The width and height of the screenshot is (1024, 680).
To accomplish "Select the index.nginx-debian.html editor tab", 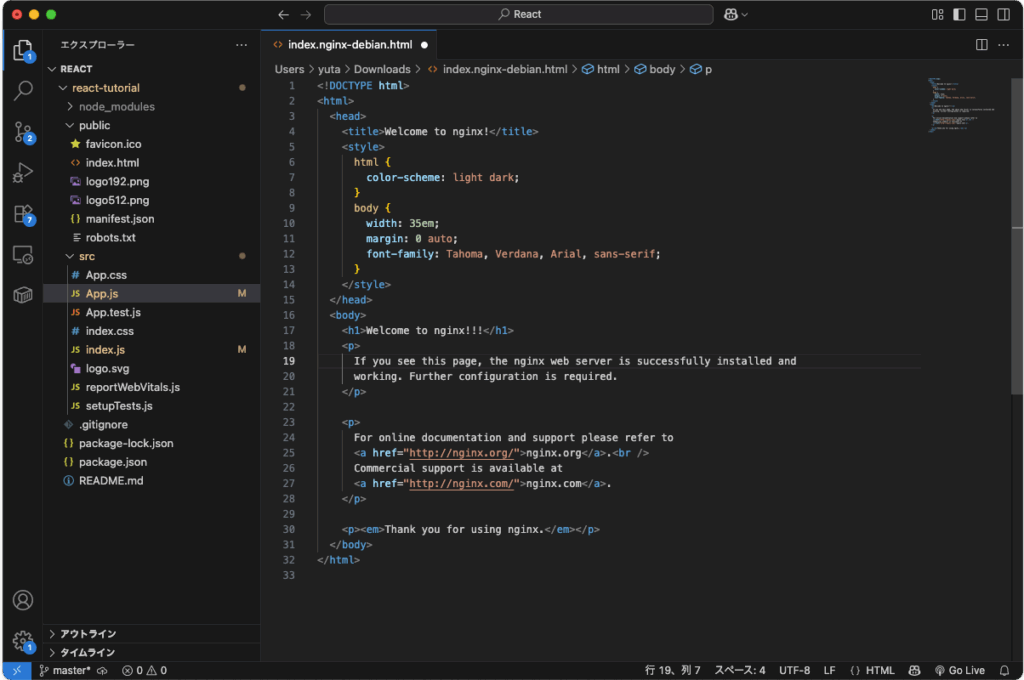I will 350,44.
